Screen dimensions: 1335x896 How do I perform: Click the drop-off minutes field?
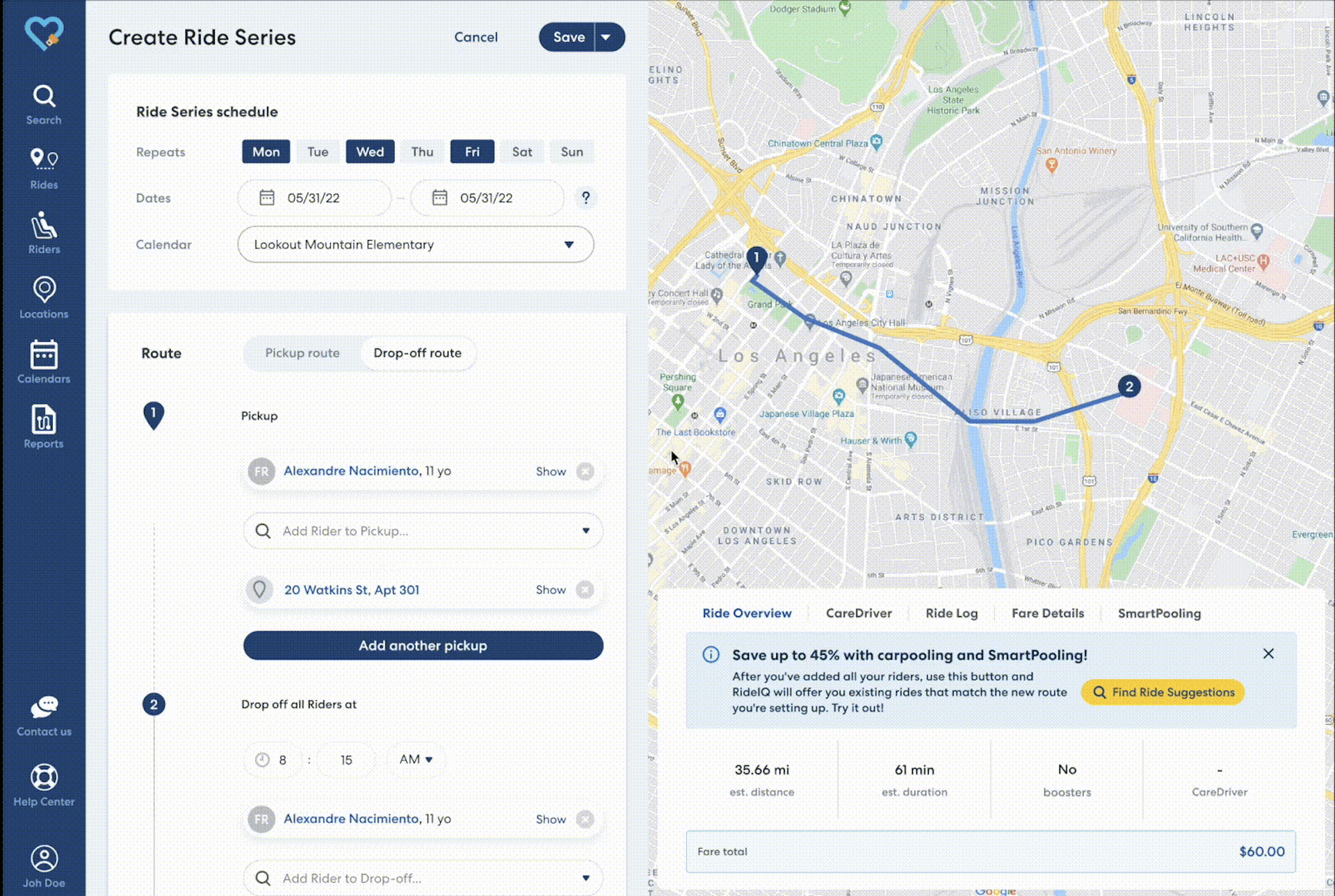pos(346,760)
